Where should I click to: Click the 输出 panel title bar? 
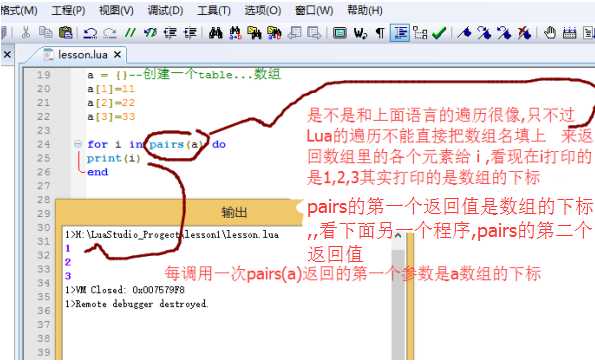178,213
